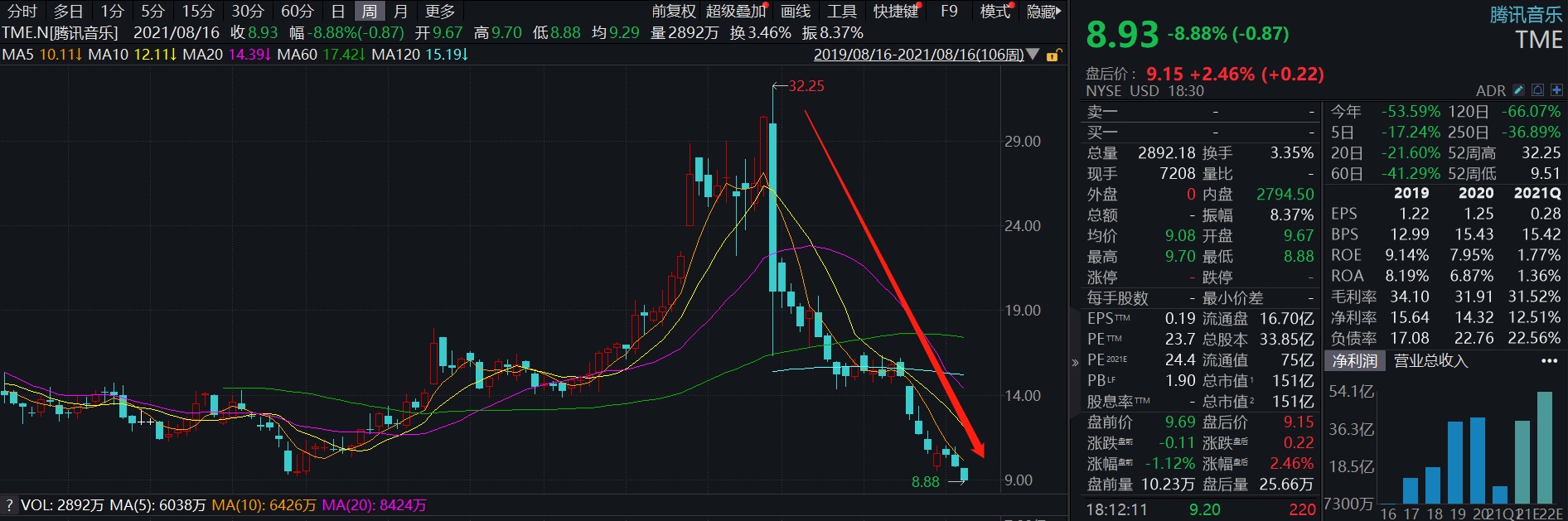This screenshot has width=1568, height=521.
Task: Click the question mark icon next to VOL
Action: (x=9, y=505)
